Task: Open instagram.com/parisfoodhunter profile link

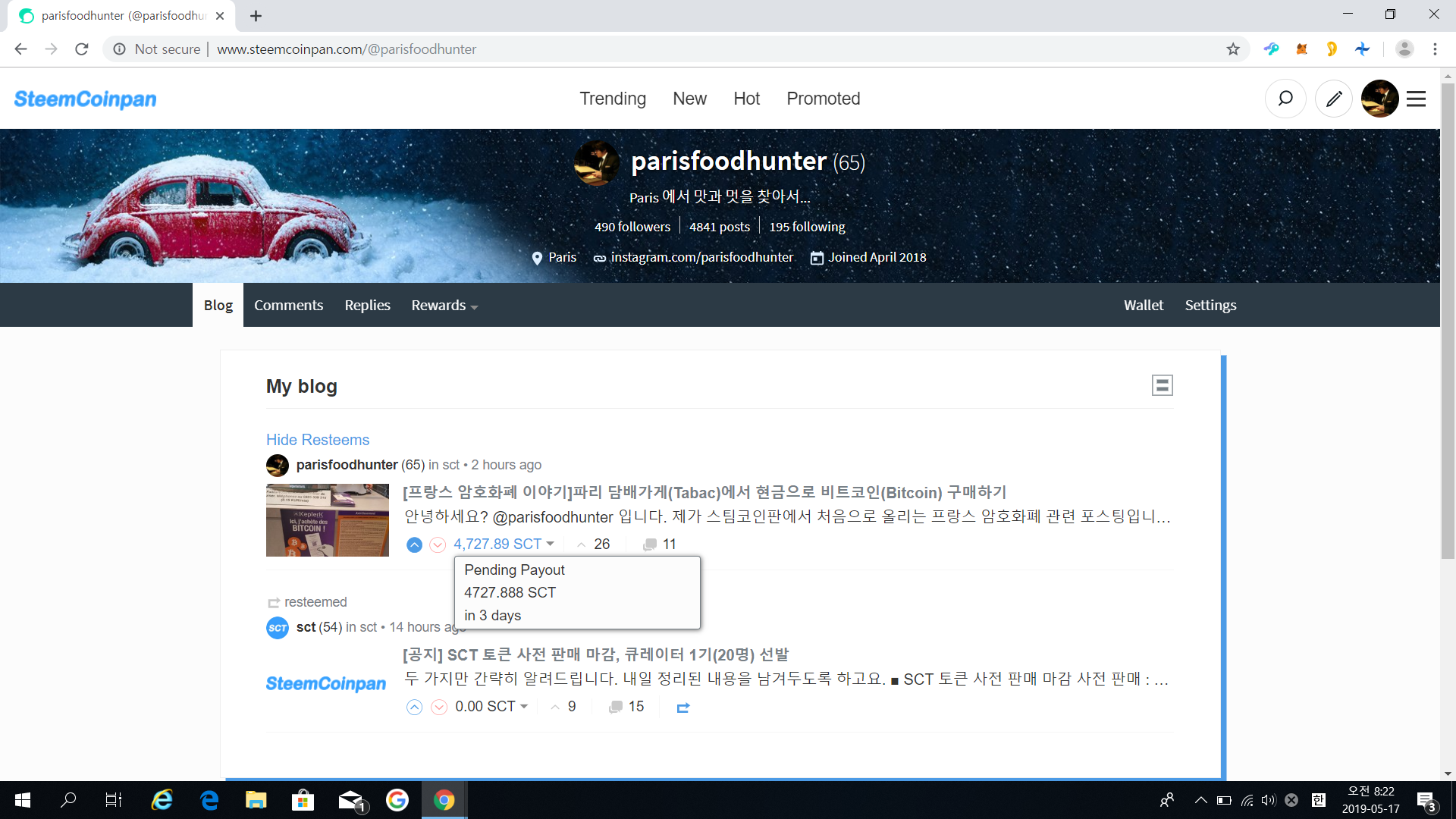Action: pos(701,258)
